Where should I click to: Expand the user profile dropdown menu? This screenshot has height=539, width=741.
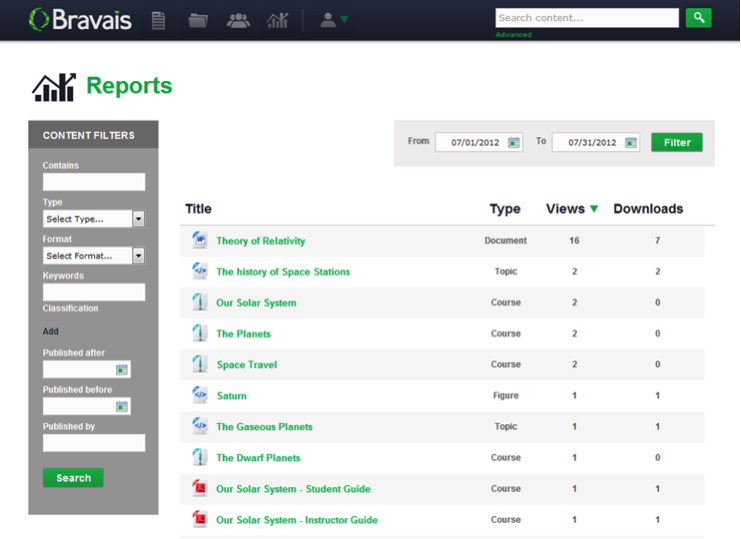pos(333,20)
